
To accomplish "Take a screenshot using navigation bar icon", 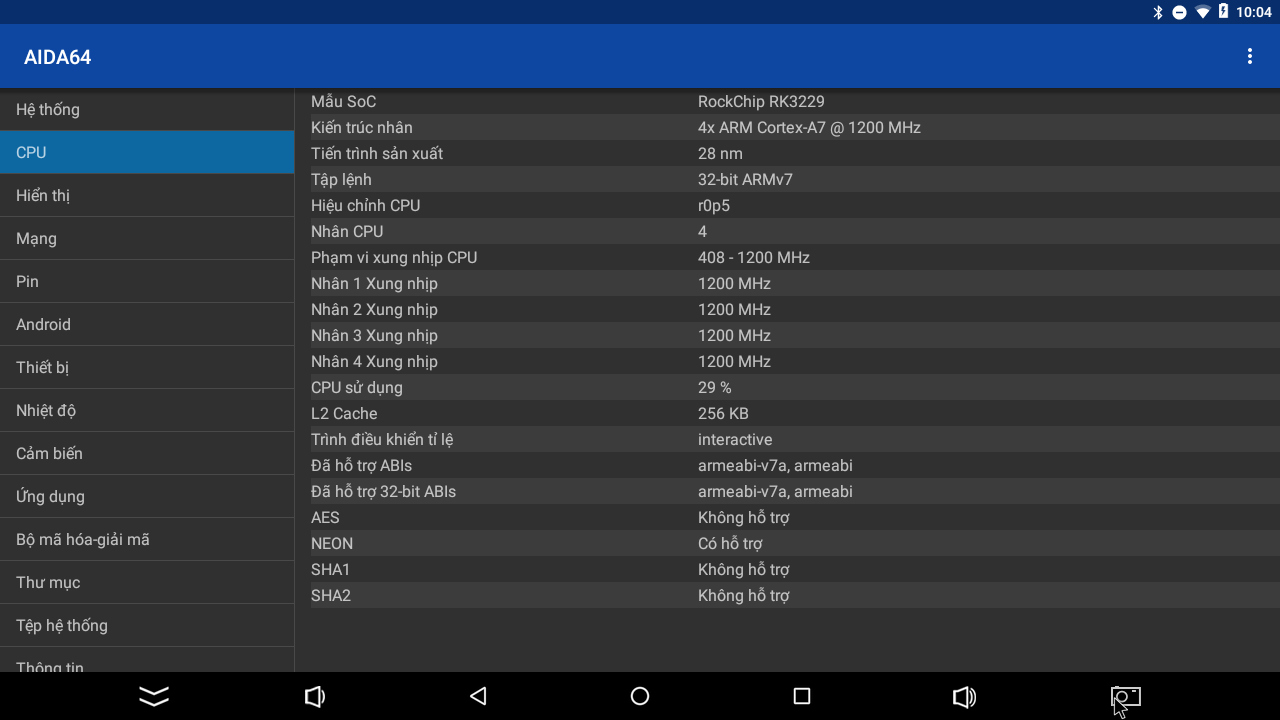I will (1125, 696).
